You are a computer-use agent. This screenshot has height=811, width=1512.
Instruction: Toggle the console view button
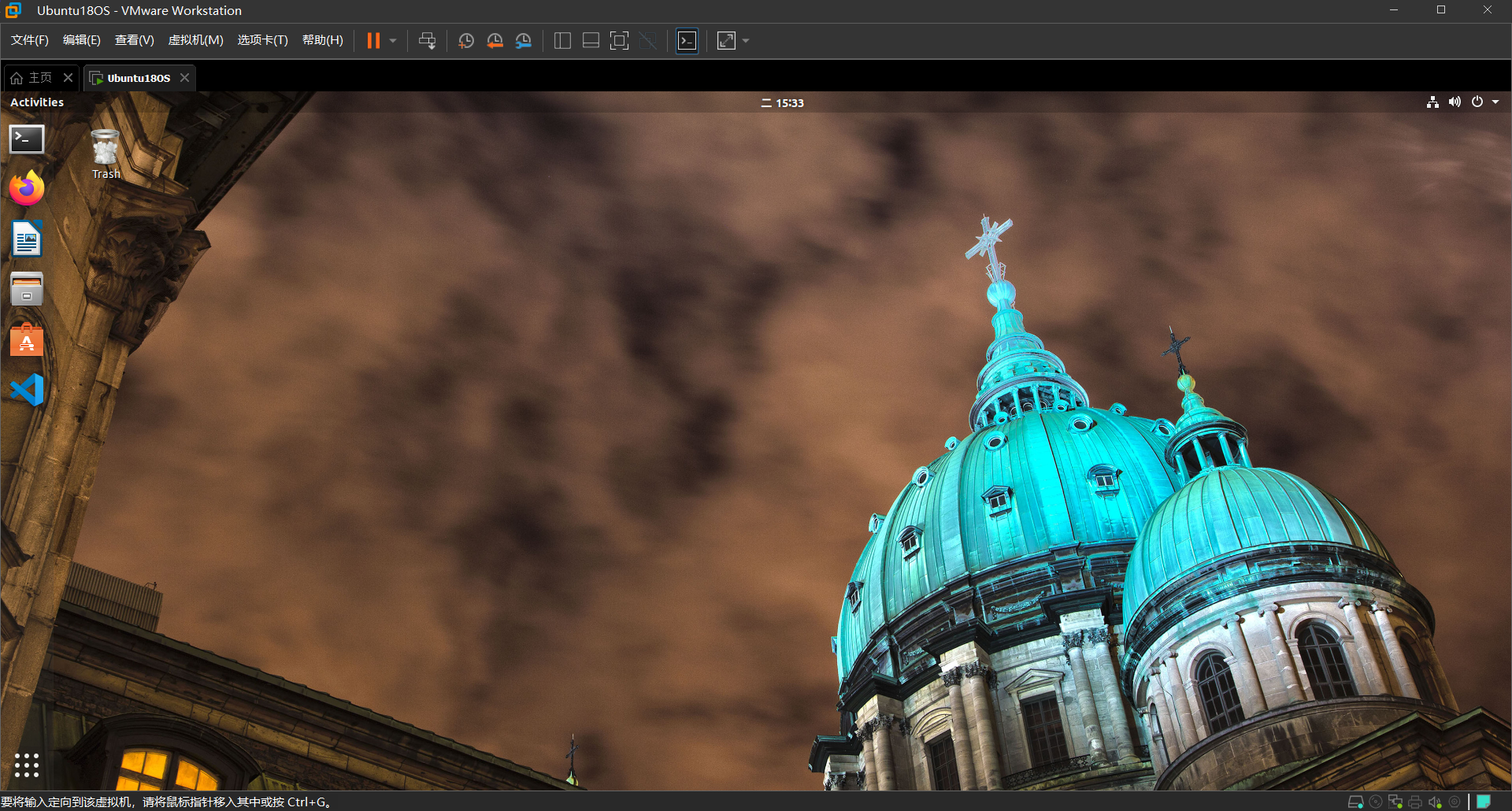(687, 41)
